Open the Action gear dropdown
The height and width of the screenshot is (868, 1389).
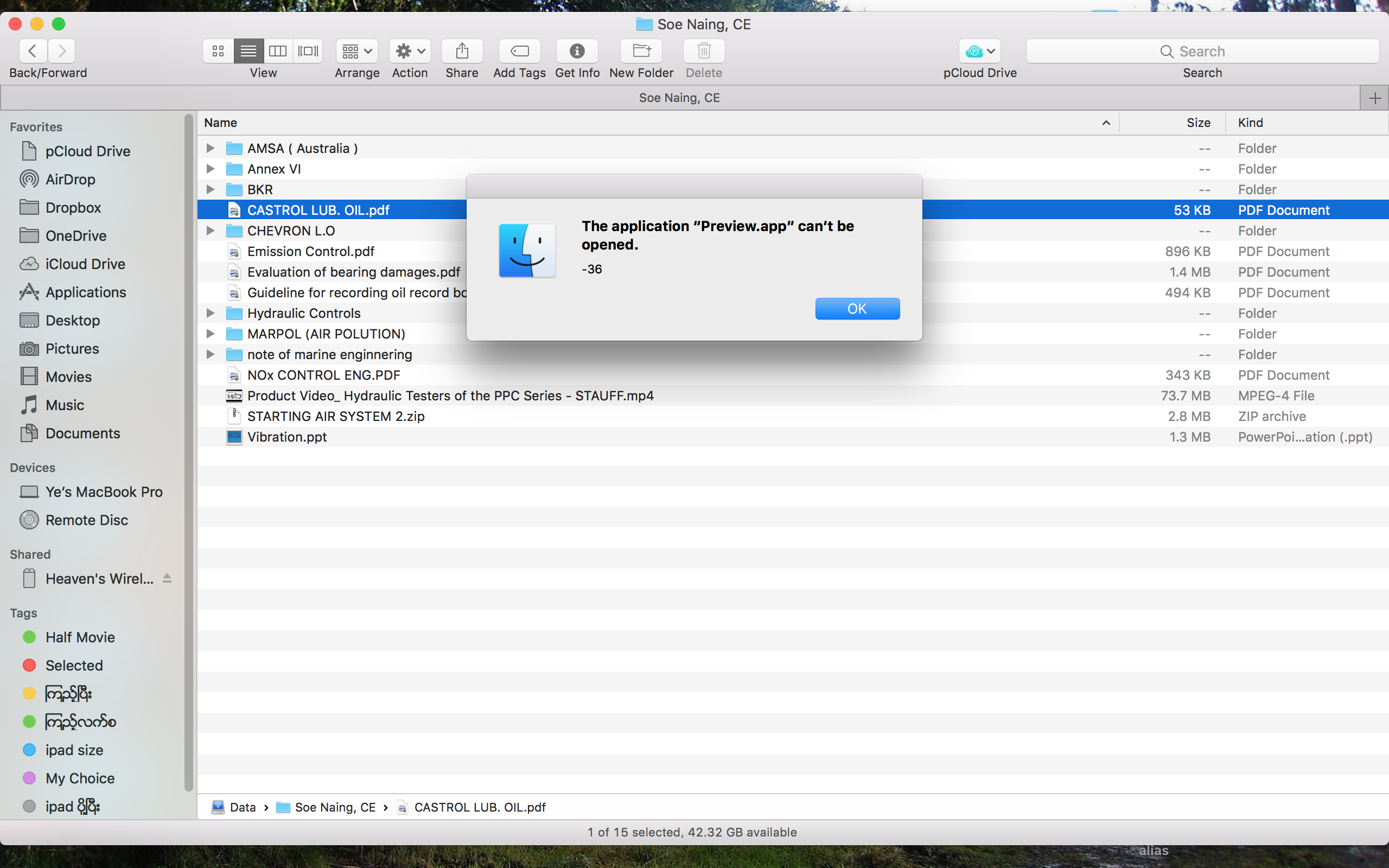click(x=410, y=51)
